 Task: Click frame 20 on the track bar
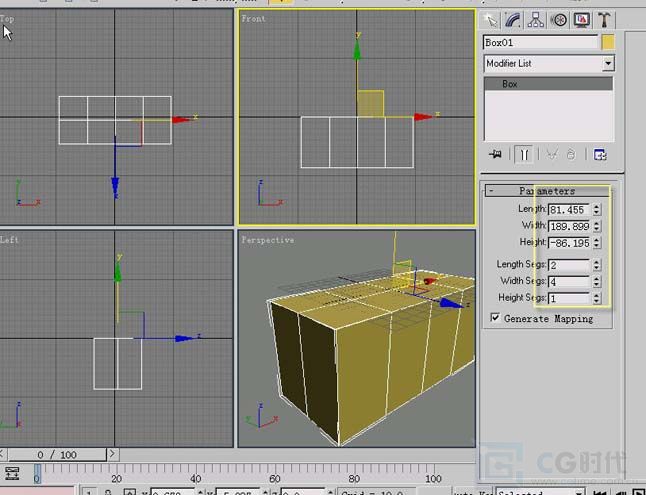point(117,479)
